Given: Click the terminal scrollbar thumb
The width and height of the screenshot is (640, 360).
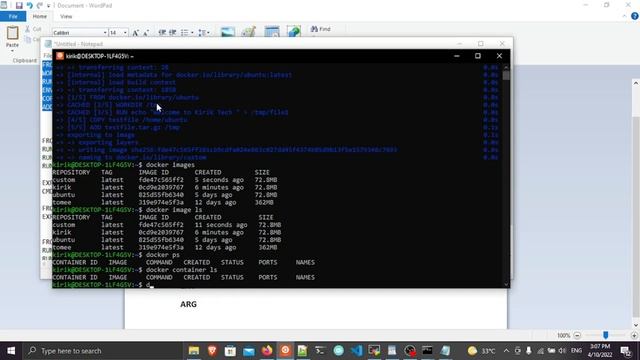Looking at the screenshot, I should click(x=506, y=76).
